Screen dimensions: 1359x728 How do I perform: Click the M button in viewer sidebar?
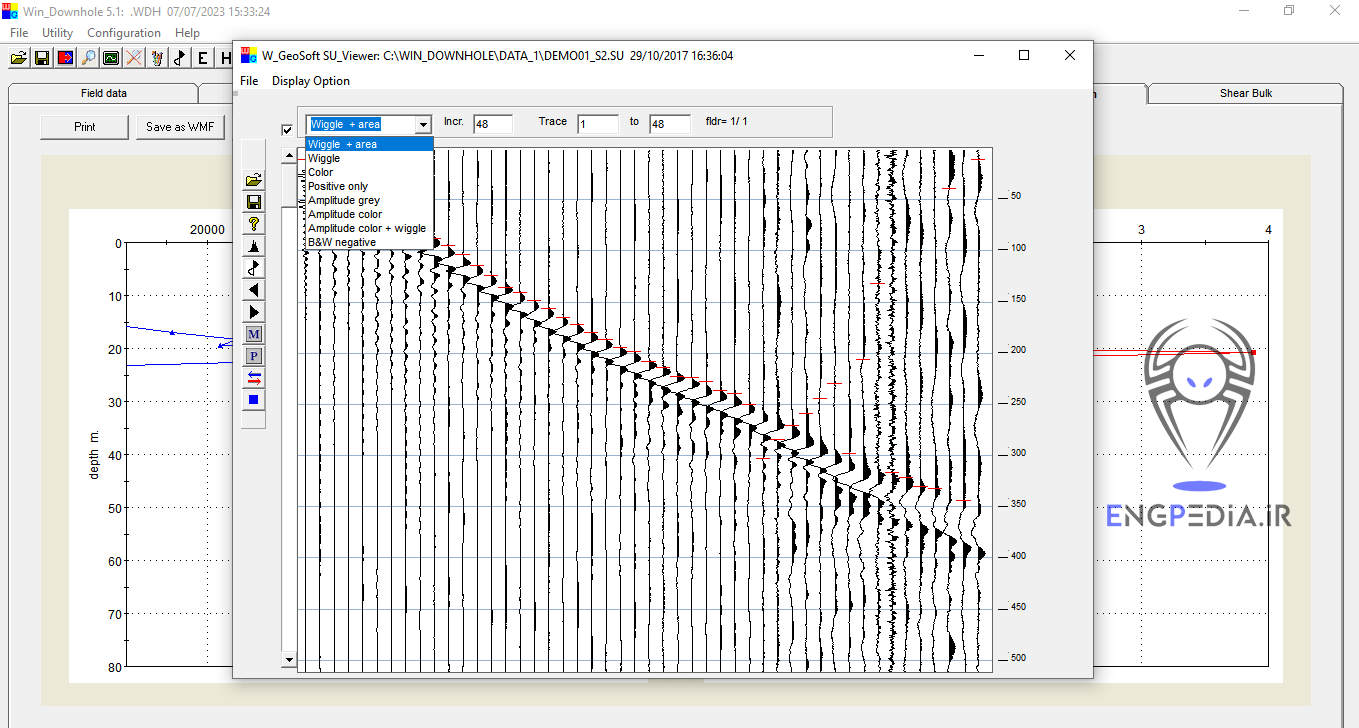(254, 334)
